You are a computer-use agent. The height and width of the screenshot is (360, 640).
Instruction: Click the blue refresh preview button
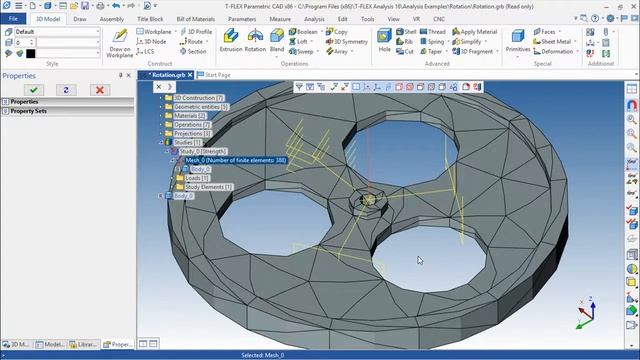66,90
